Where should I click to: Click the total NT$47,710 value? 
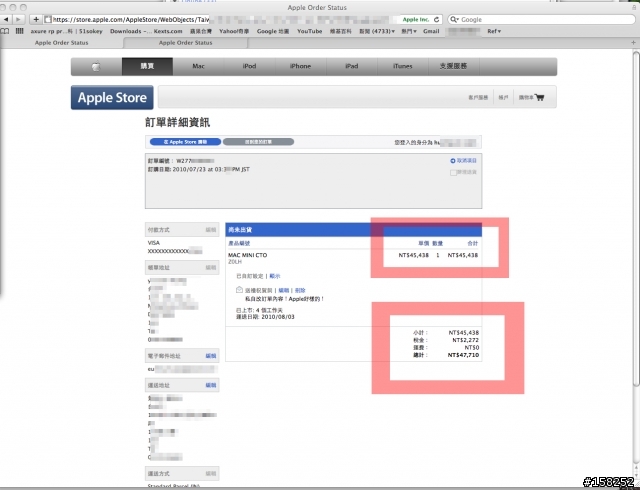coord(463,355)
